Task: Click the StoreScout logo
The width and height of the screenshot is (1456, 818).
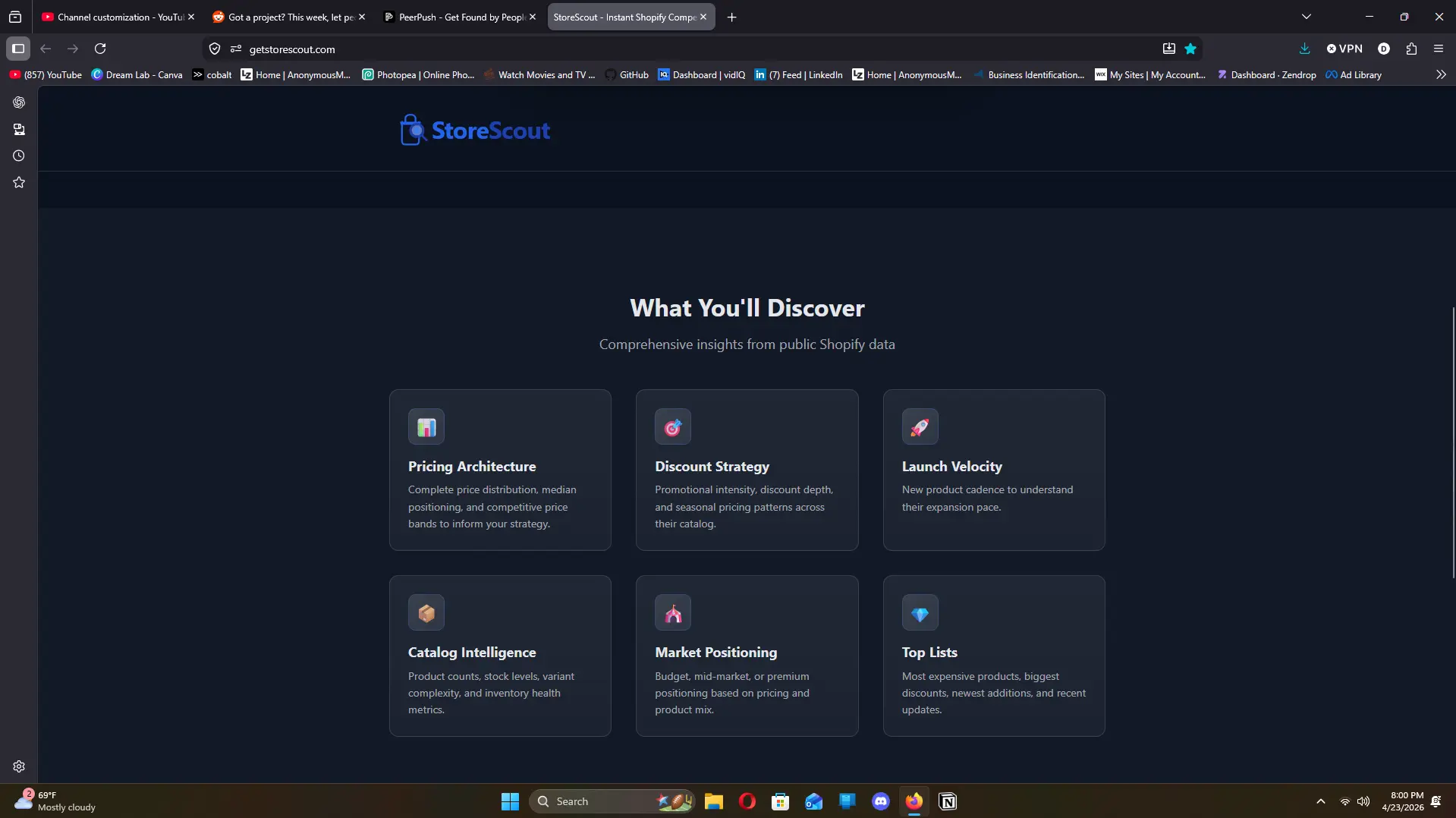Action: click(x=475, y=130)
